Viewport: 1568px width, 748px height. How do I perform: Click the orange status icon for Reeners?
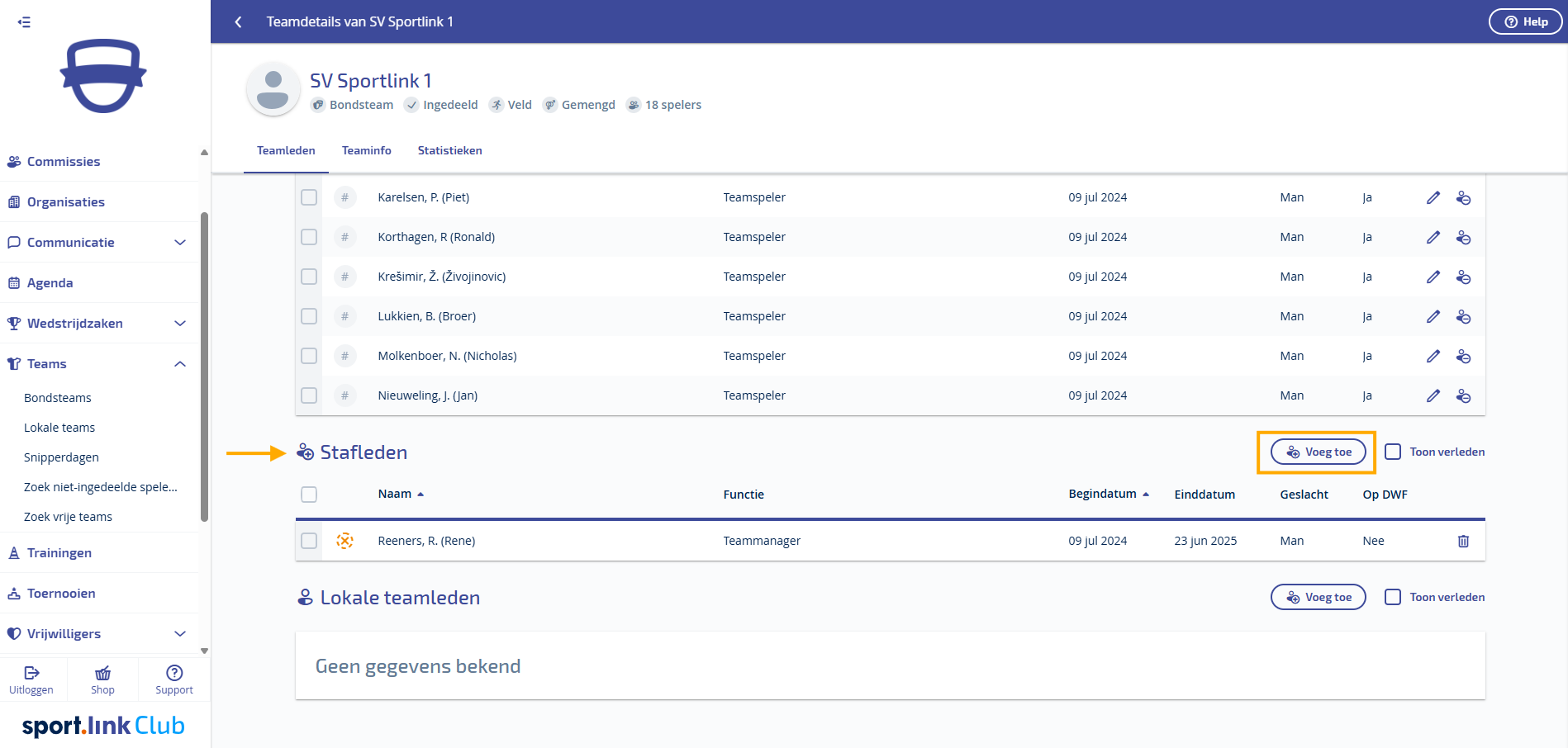pyautogui.click(x=345, y=541)
